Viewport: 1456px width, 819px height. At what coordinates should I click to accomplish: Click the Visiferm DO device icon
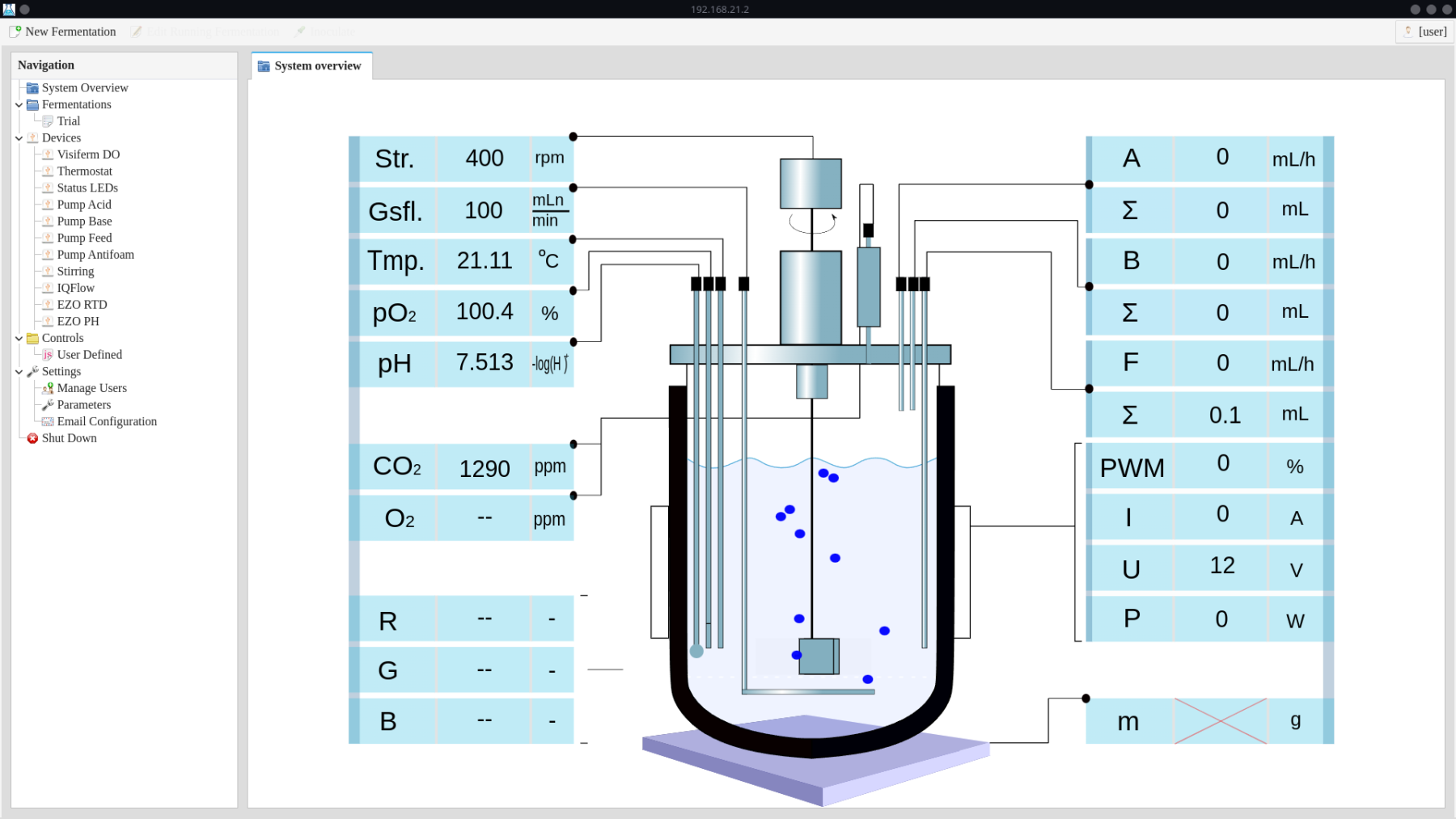point(48,154)
